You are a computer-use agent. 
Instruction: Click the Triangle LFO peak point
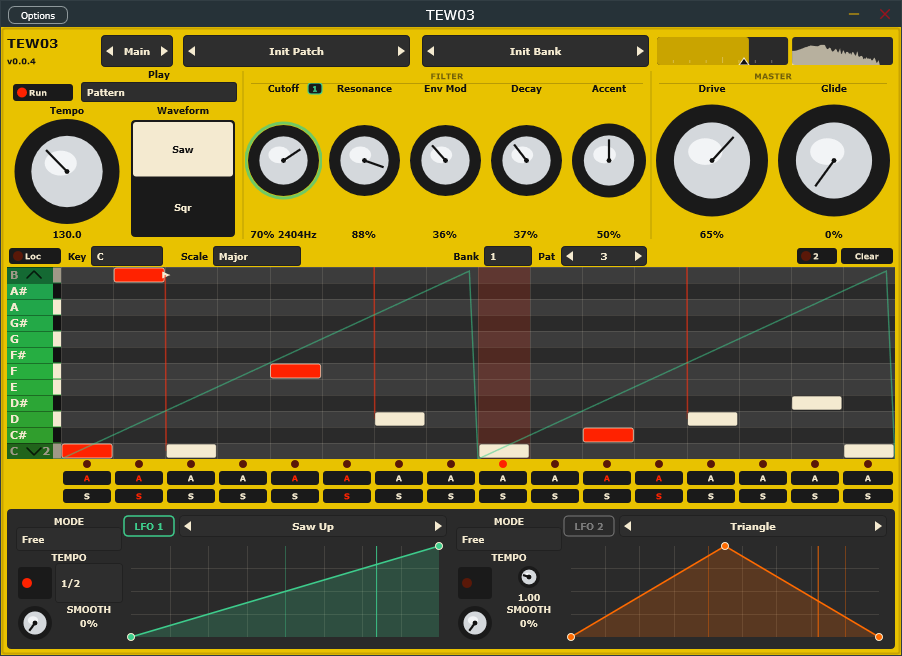(x=725, y=546)
